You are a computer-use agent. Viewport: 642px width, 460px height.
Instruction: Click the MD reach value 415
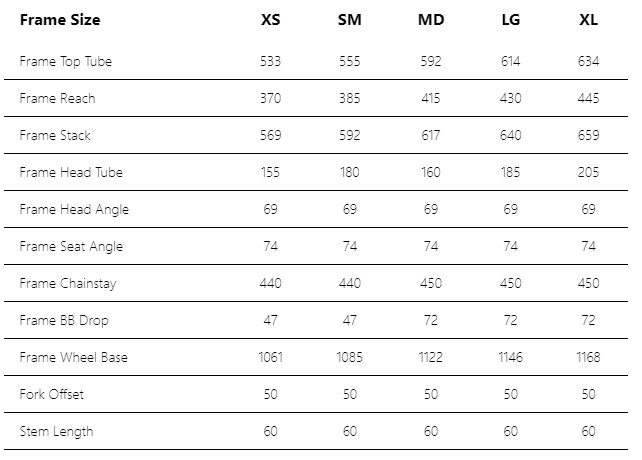431,98
